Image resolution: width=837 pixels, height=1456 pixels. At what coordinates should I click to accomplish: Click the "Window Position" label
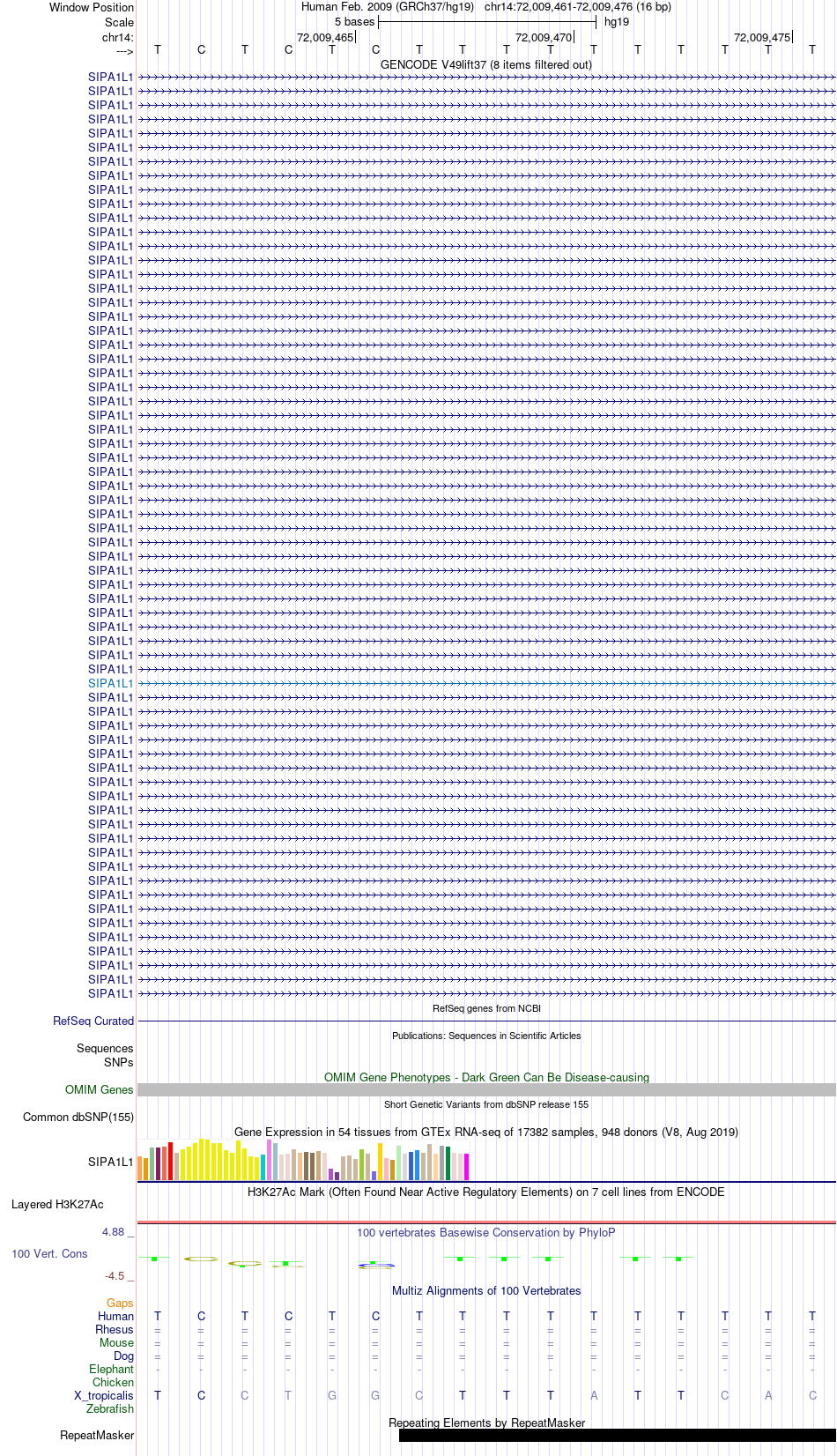(92, 7)
